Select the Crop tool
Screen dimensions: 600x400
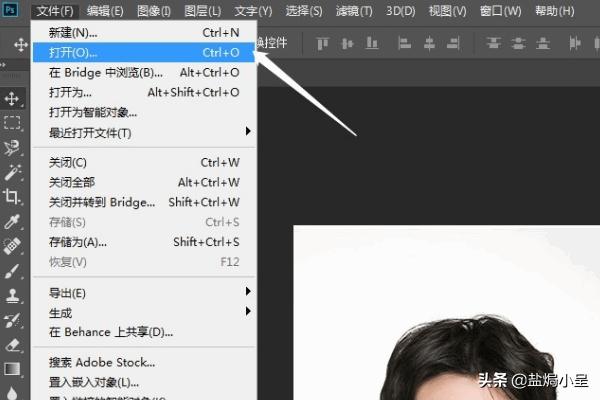12,196
